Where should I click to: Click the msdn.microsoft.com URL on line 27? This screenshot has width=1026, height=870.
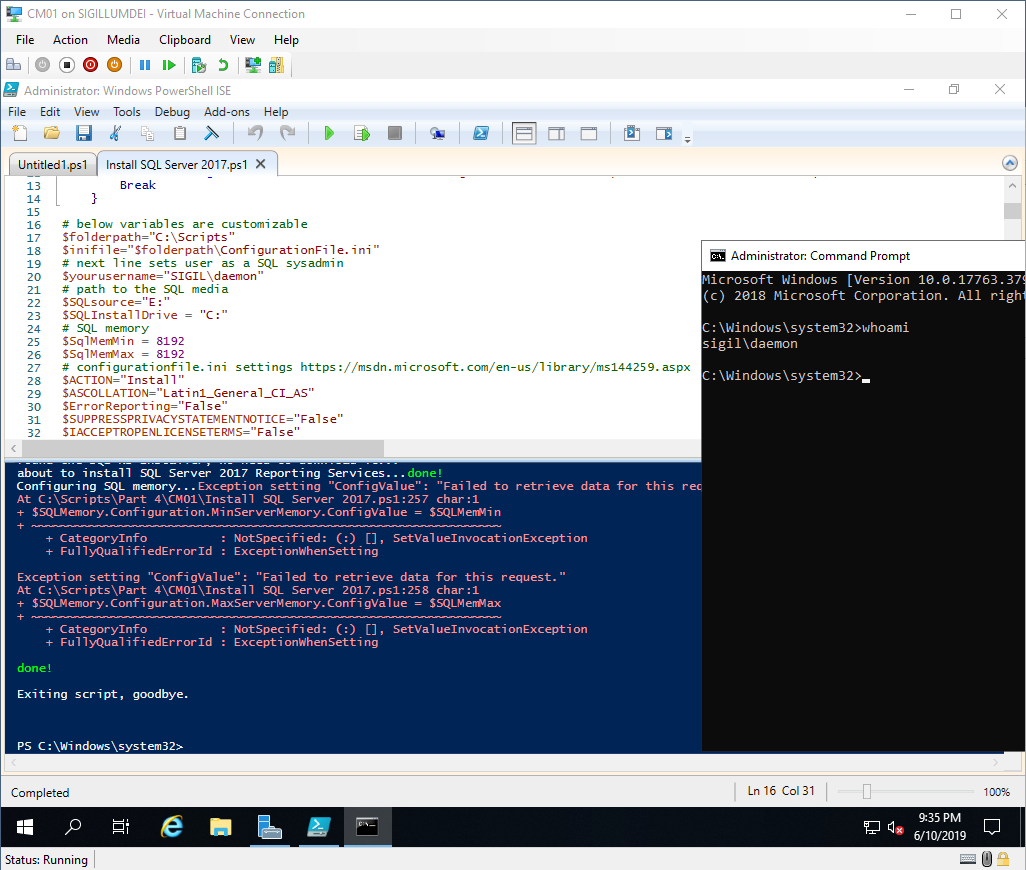click(x=495, y=367)
